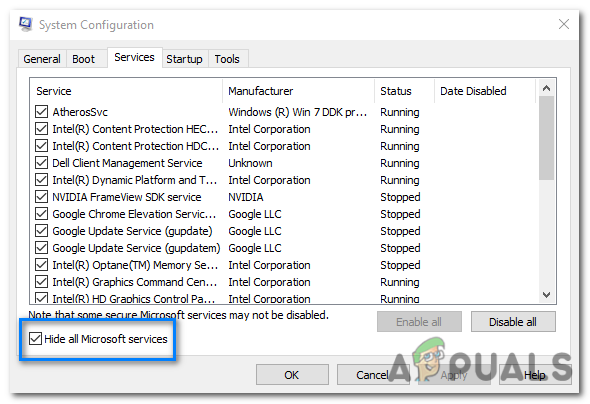Click the scroll down arrow of services list
This screenshot has width=590, height=404.
546,295
